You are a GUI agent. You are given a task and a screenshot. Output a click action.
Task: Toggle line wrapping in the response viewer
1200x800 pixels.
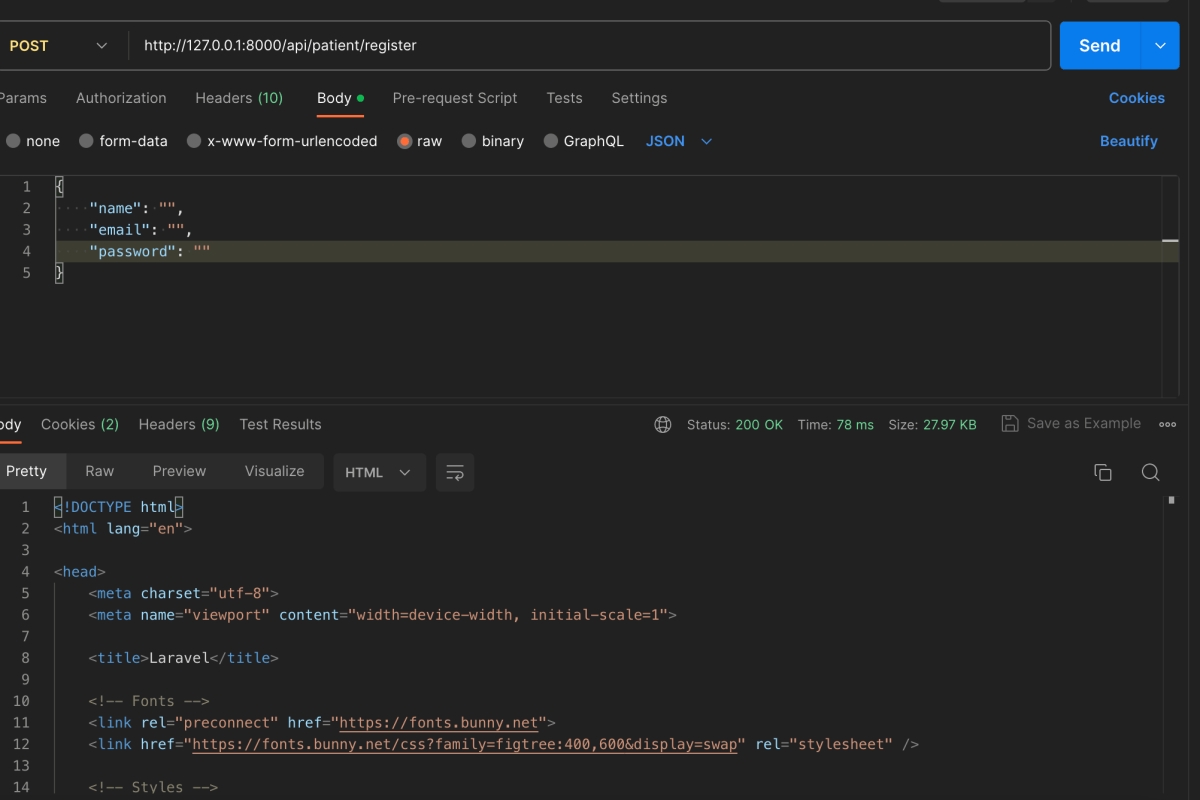click(x=455, y=472)
